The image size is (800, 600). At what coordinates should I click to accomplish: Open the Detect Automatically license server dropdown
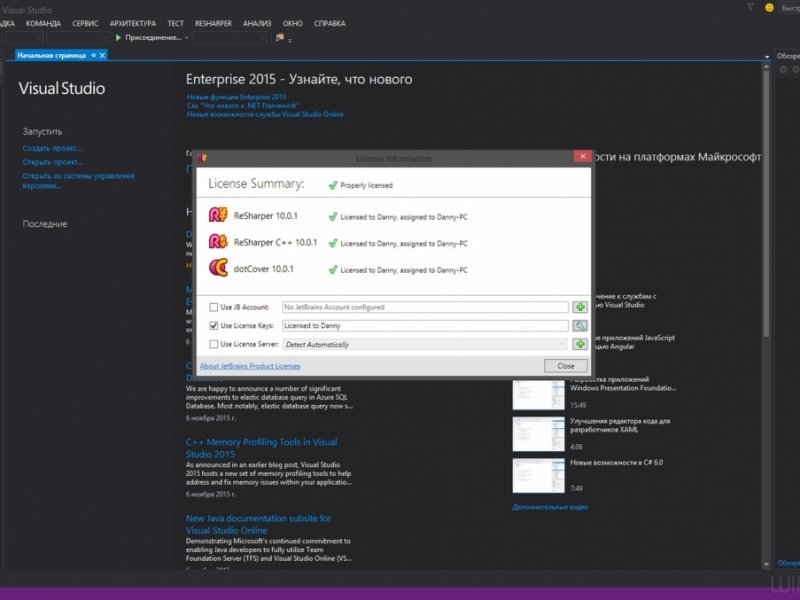pos(562,344)
